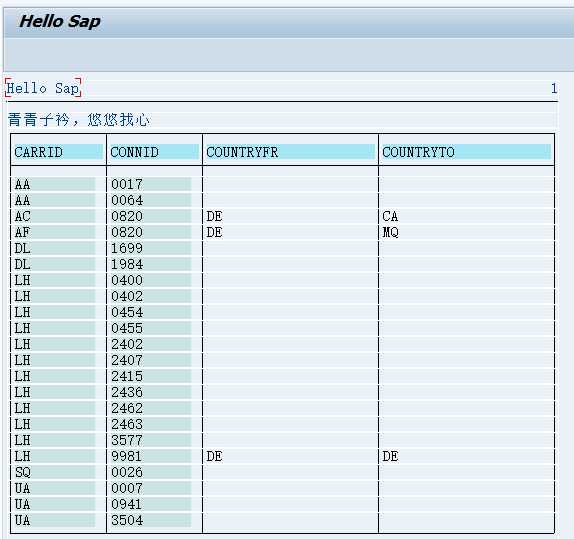Screen dimensions: 574x539
Task: Click connection ID 0017
Action: pyautogui.click(x=127, y=184)
